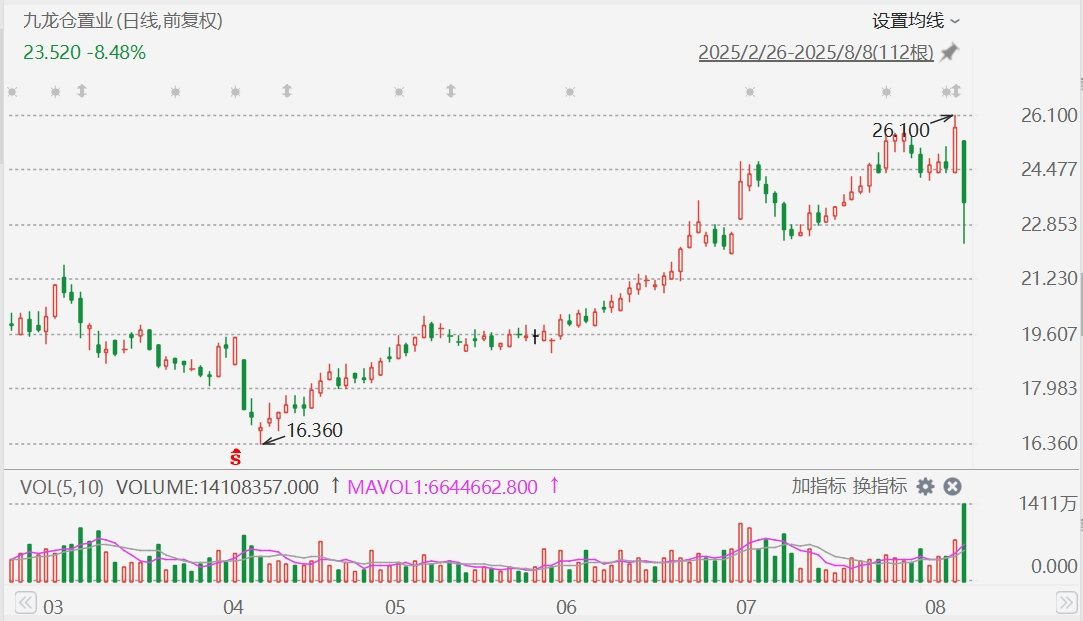Click the chart title 九龙仓置业(日线,前复权)
Screen dimensions: 1083x621
coord(123,21)
